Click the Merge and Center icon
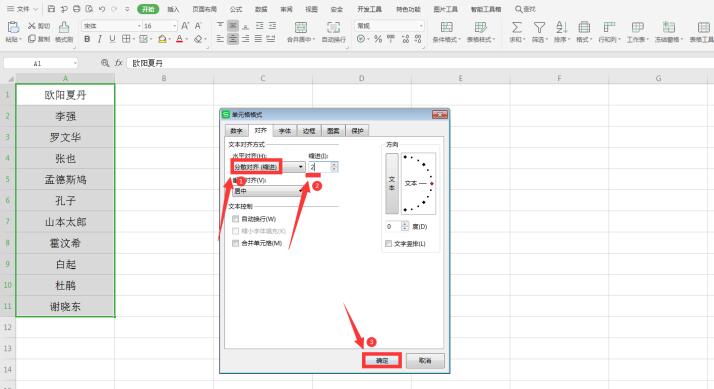Viewport: 714px width, 389px height. click(301, 27)
